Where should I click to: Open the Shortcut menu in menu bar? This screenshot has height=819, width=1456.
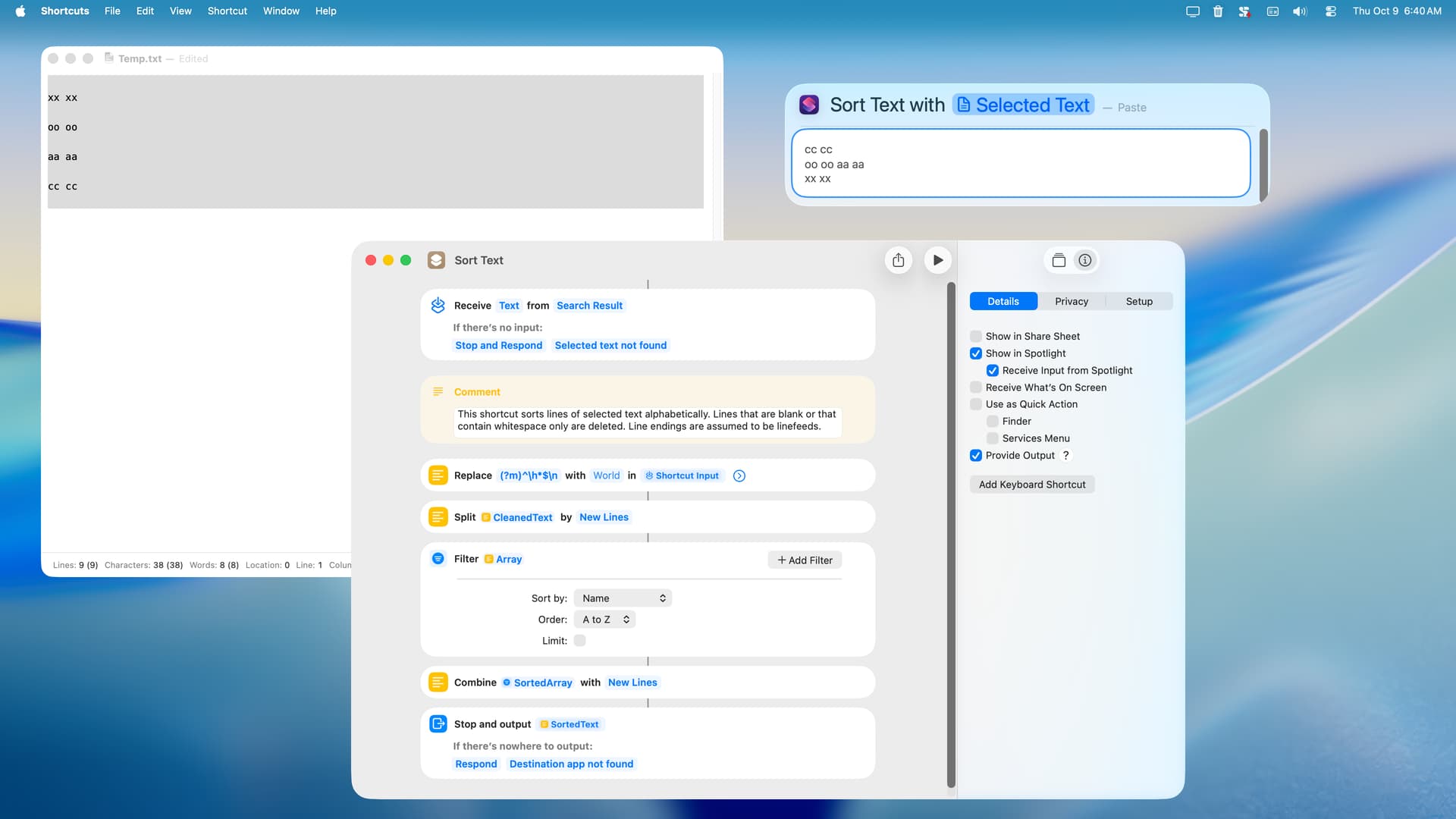pos(227,11)
